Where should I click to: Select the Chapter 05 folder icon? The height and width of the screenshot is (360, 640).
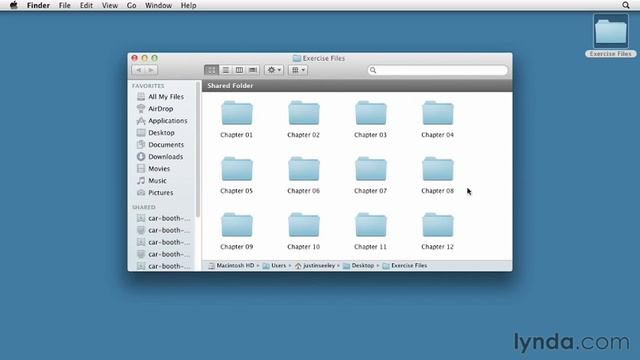(237, 169)
